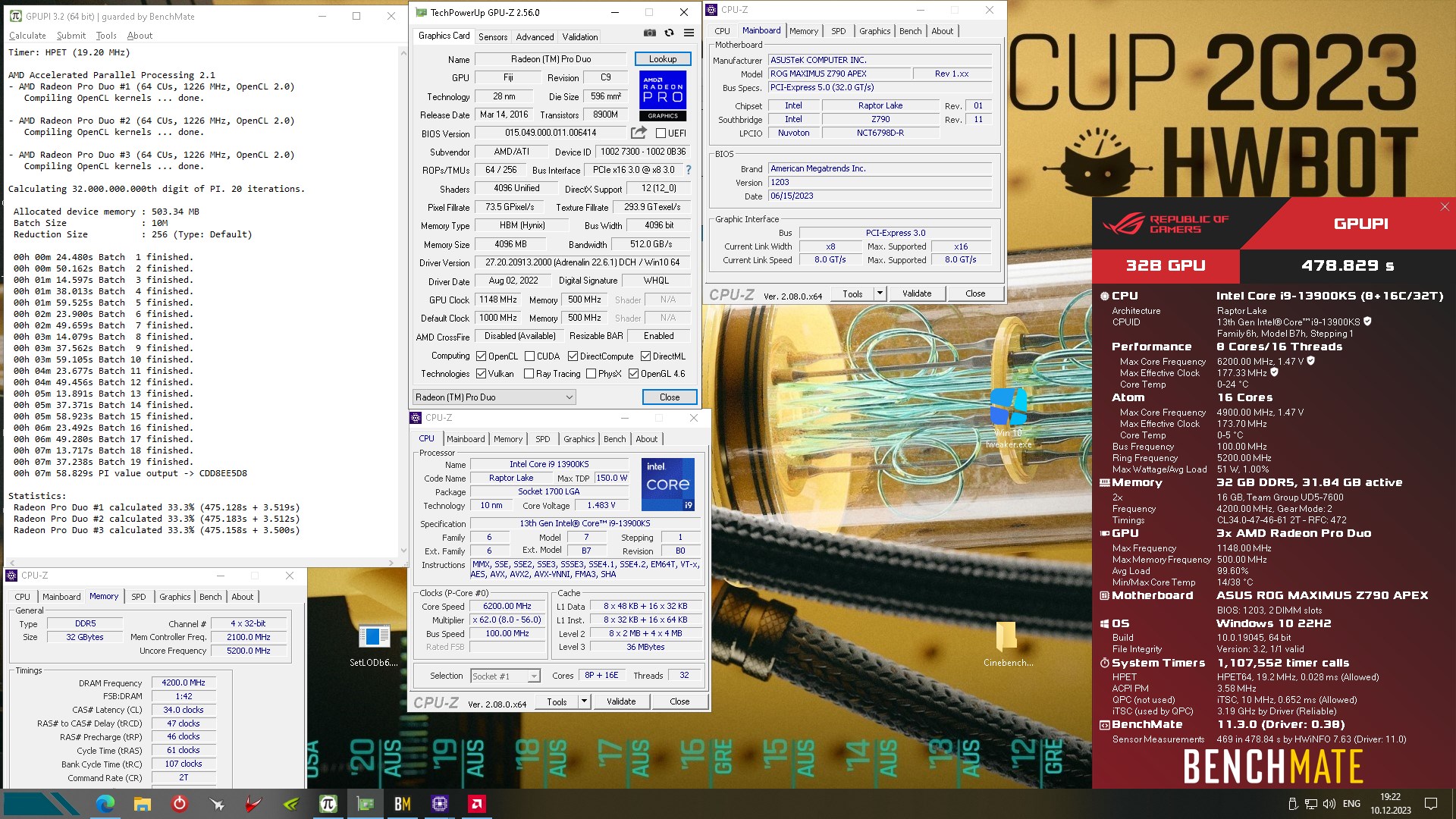Switch to the Sensors tab in GPU-Z
Screen dimensions: 1456x819
click(x=493, y=36)
